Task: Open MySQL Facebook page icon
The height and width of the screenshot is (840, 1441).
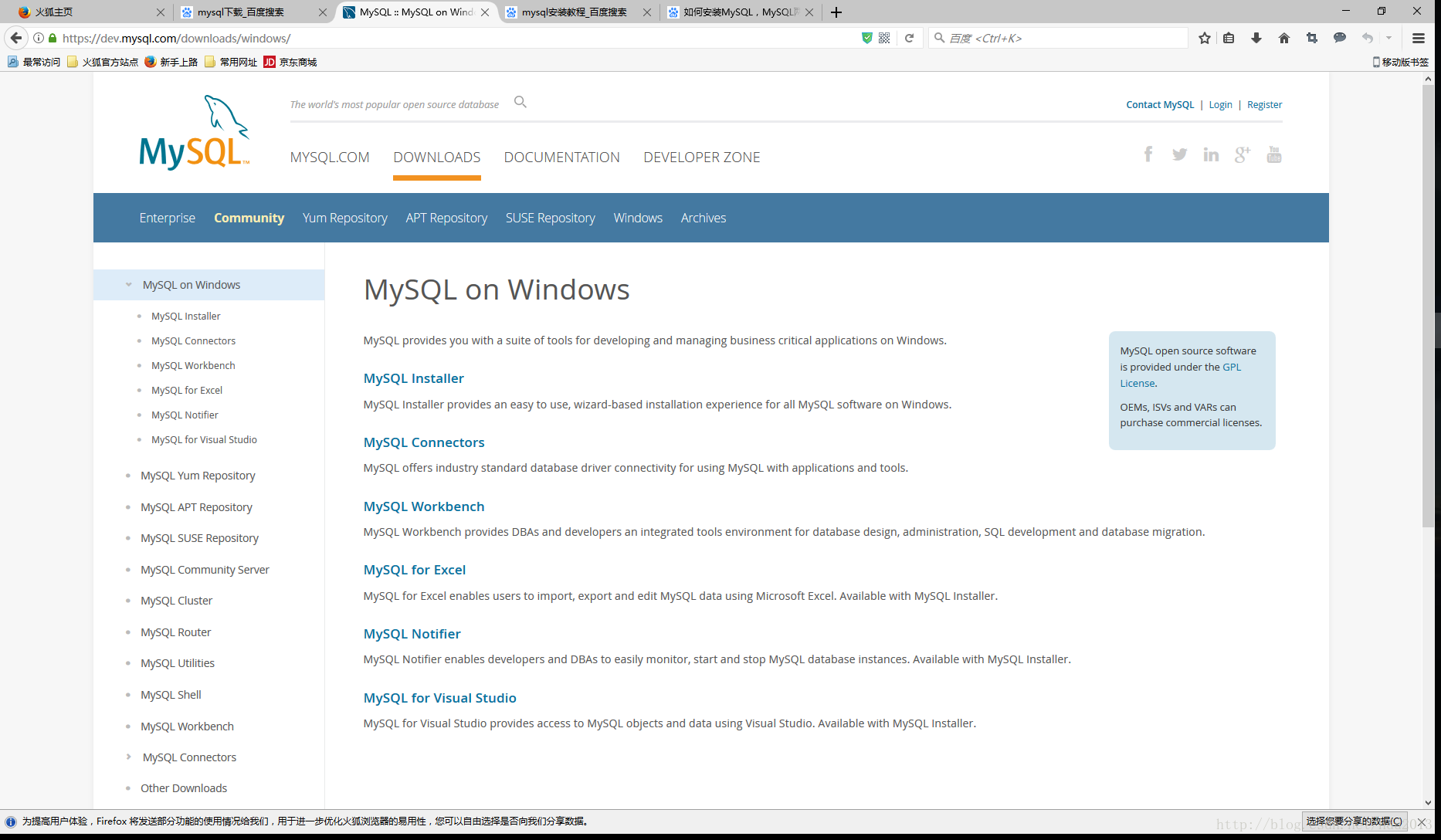Action: coord(1148,154)
